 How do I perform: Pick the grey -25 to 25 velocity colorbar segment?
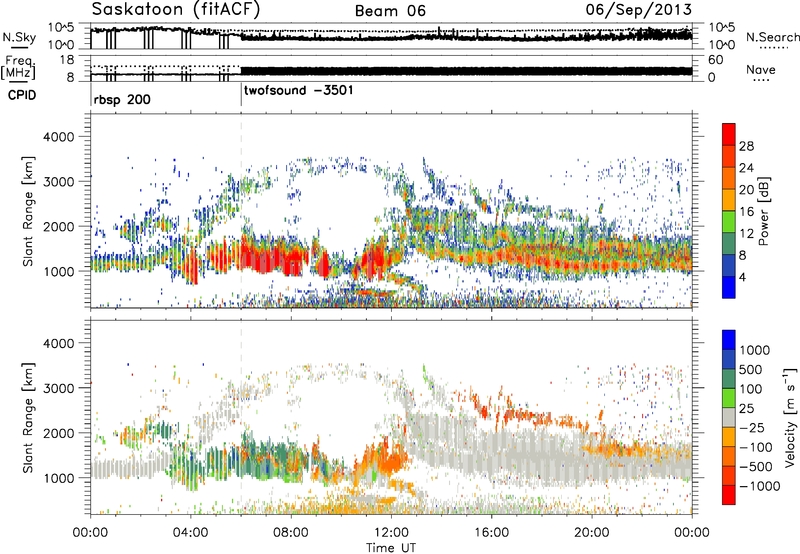(x=729, y=418)
